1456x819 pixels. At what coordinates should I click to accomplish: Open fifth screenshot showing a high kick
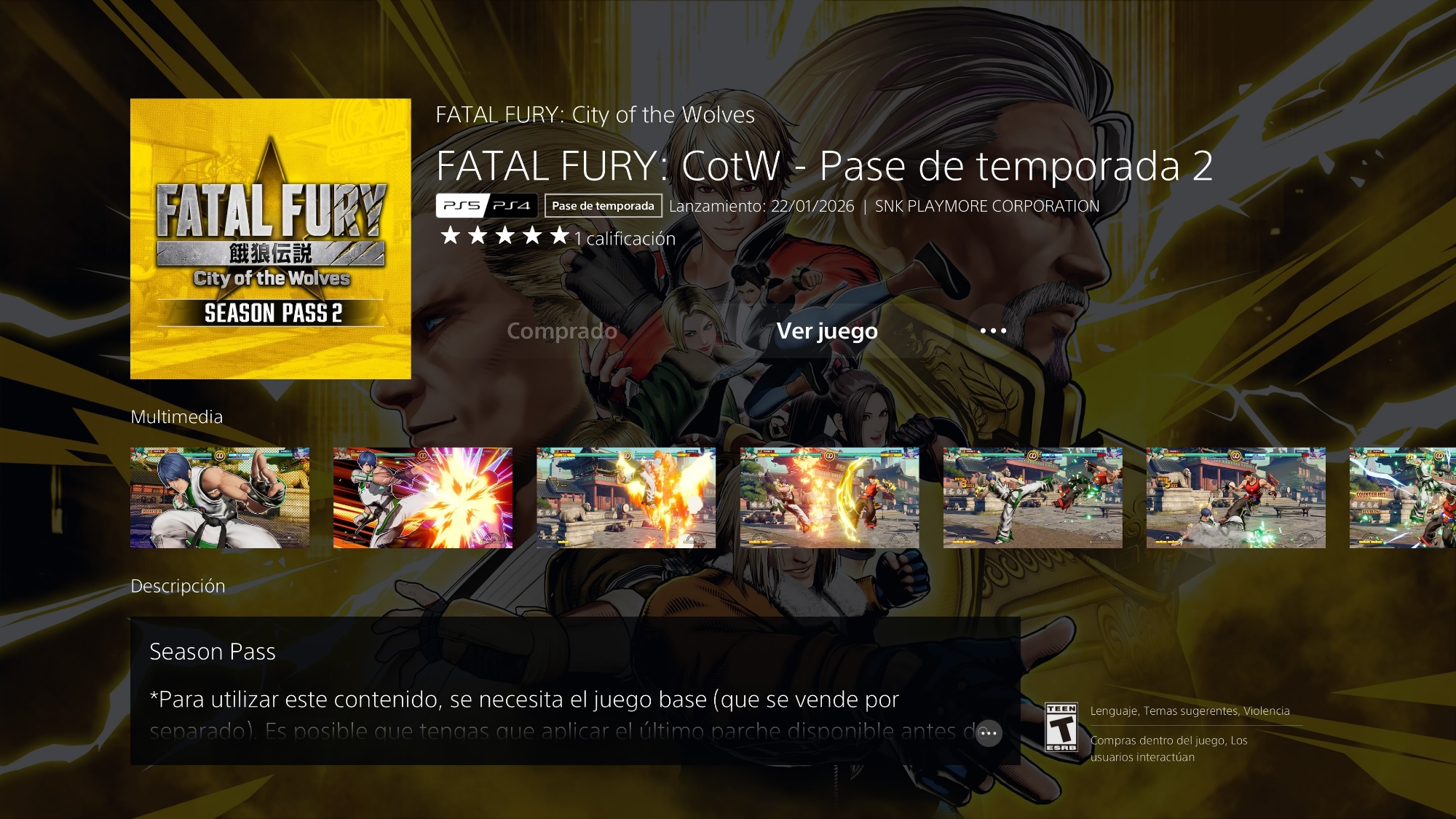point(1033,498)
